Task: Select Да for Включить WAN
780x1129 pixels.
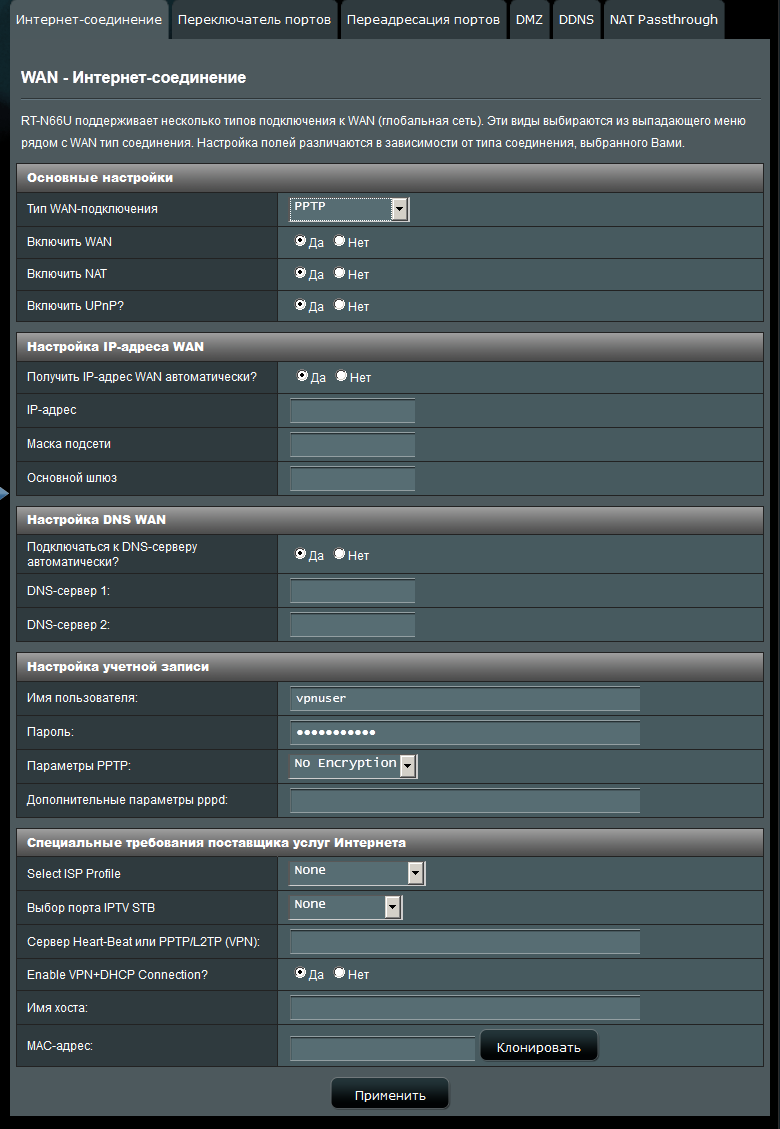Action: coord(301,241)
